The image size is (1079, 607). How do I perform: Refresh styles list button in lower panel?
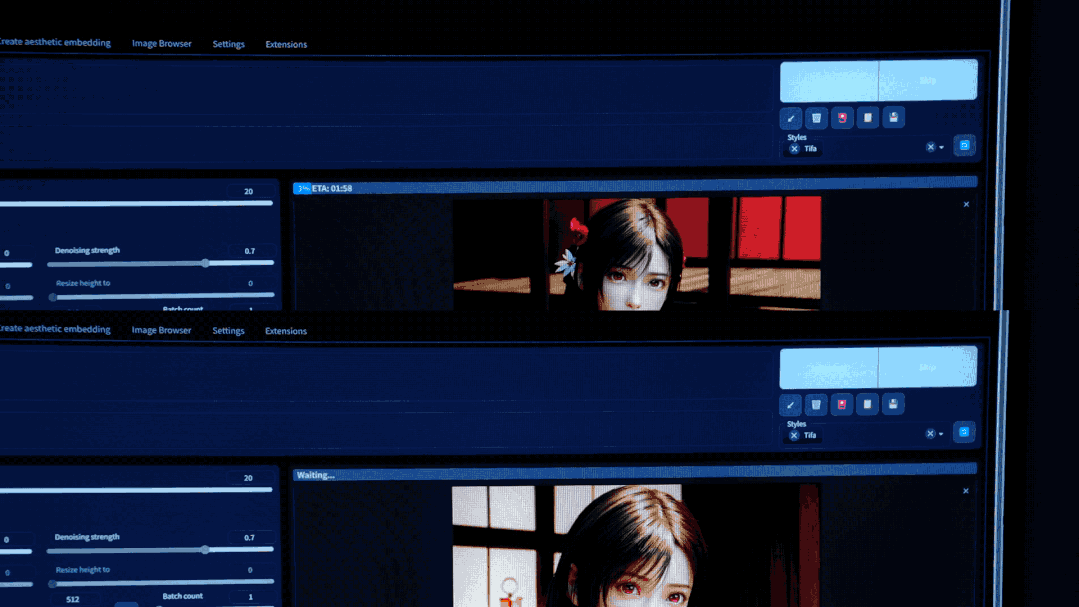coord(963,432)
